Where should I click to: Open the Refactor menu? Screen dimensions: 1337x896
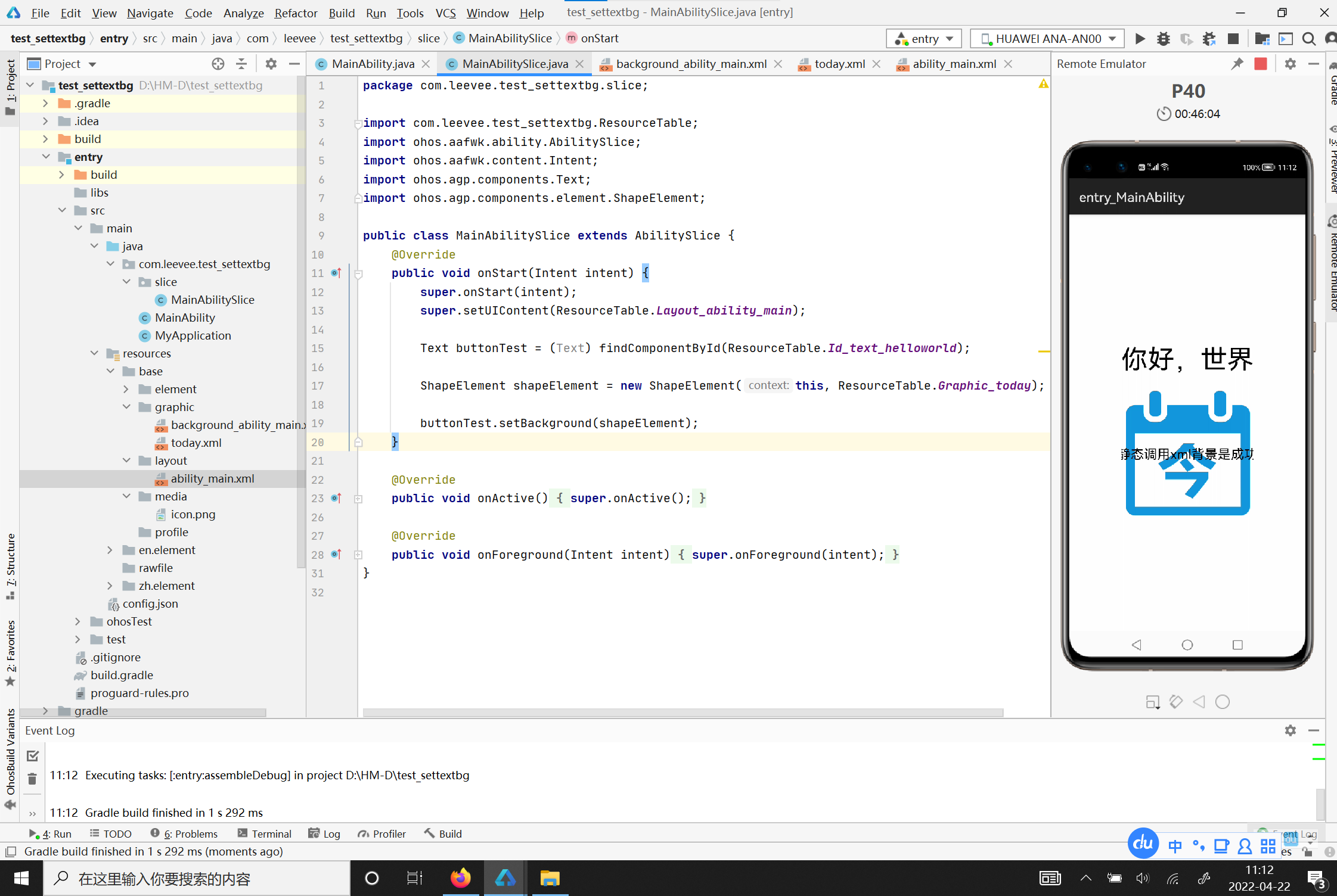(x=296, y=13)
